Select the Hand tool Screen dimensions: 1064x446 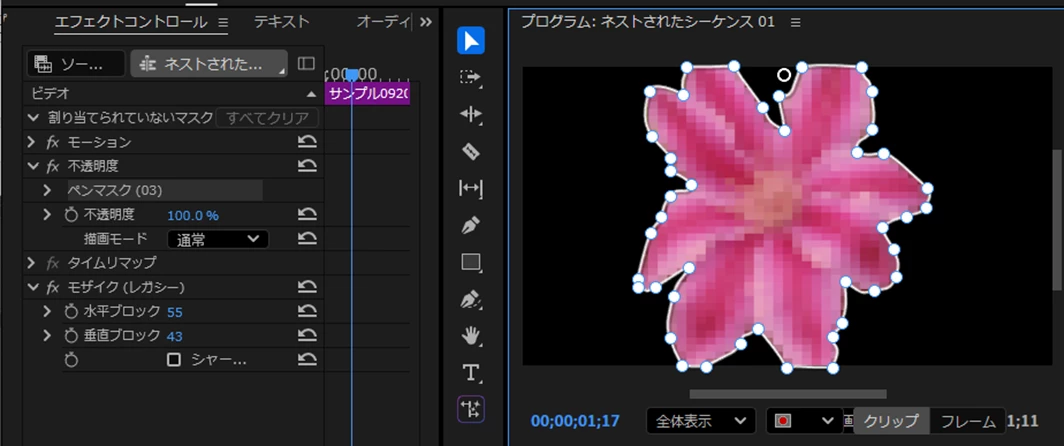coord(470,335)
